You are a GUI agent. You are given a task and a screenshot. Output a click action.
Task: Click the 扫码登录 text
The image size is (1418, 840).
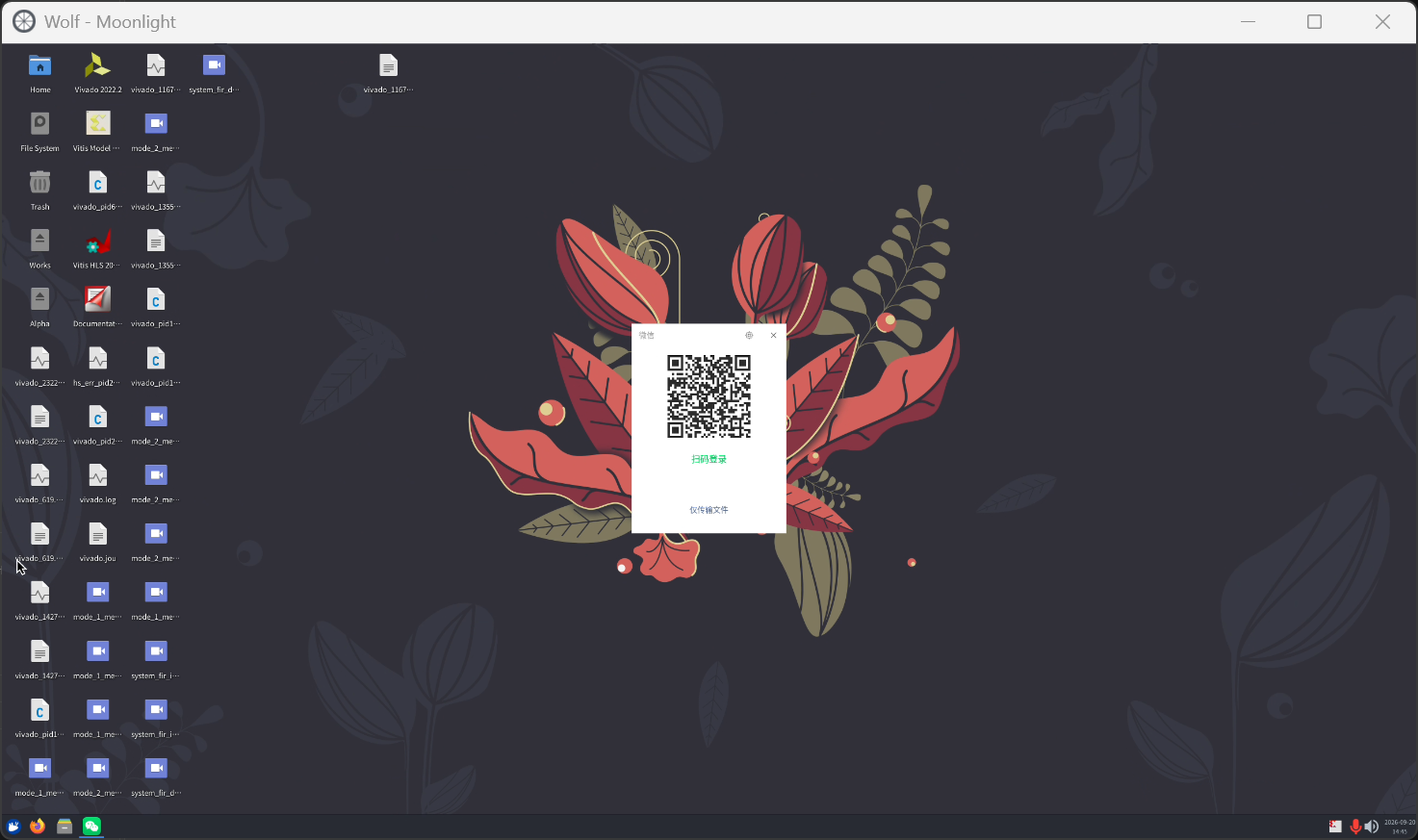709,459
